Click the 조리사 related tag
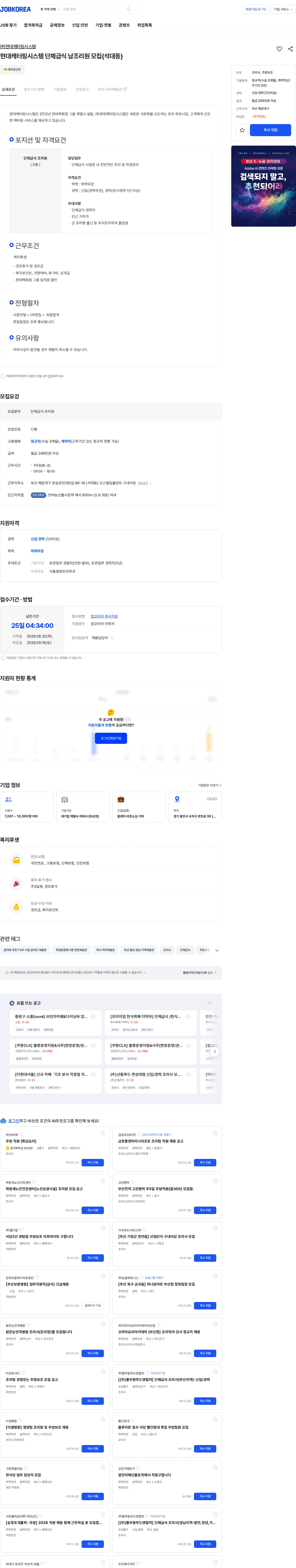The width and height of the screenshot is (296, 1568). pos(167,950)
